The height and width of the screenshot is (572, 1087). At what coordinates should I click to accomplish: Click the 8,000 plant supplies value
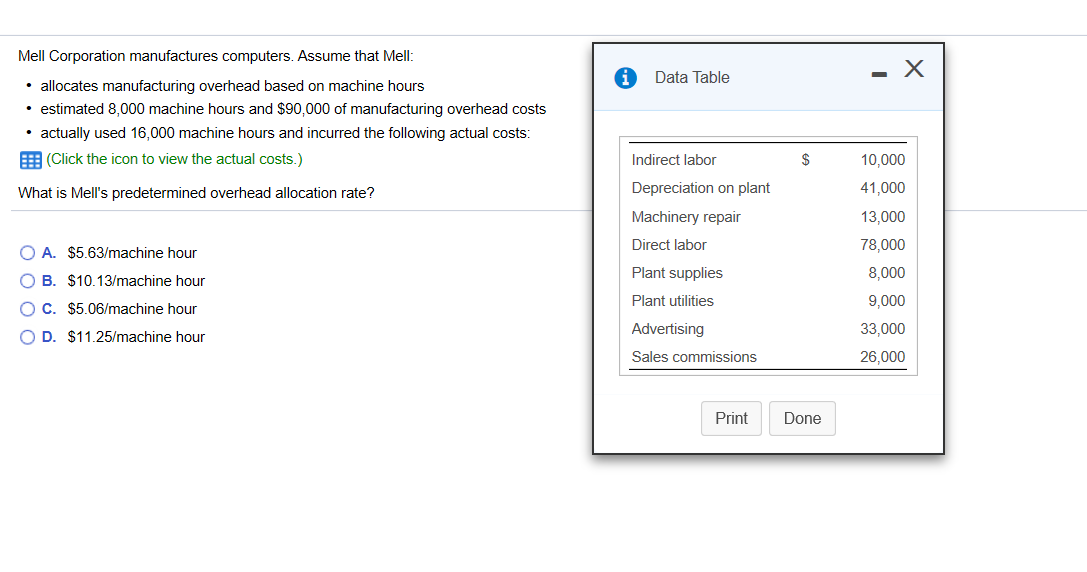coord(887,273)
